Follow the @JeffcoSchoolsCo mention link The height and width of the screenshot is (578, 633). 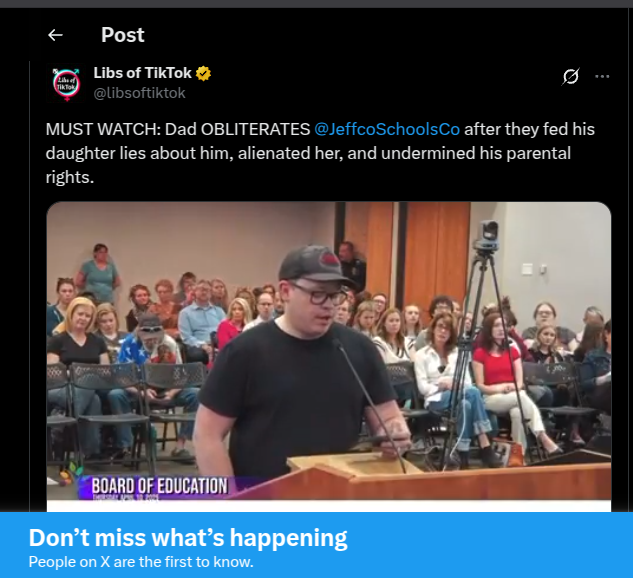(x=387, y=129)
